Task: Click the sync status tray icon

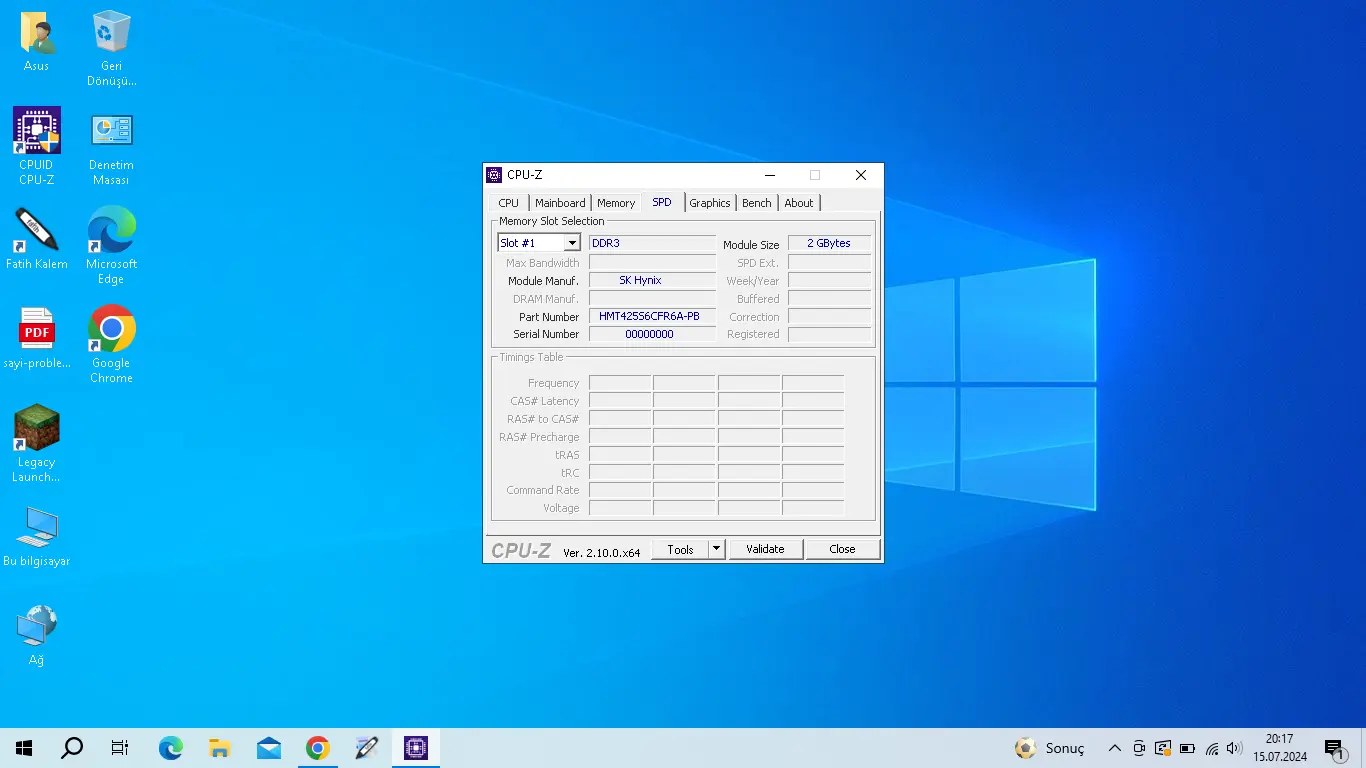Action: click(1163, 748)
